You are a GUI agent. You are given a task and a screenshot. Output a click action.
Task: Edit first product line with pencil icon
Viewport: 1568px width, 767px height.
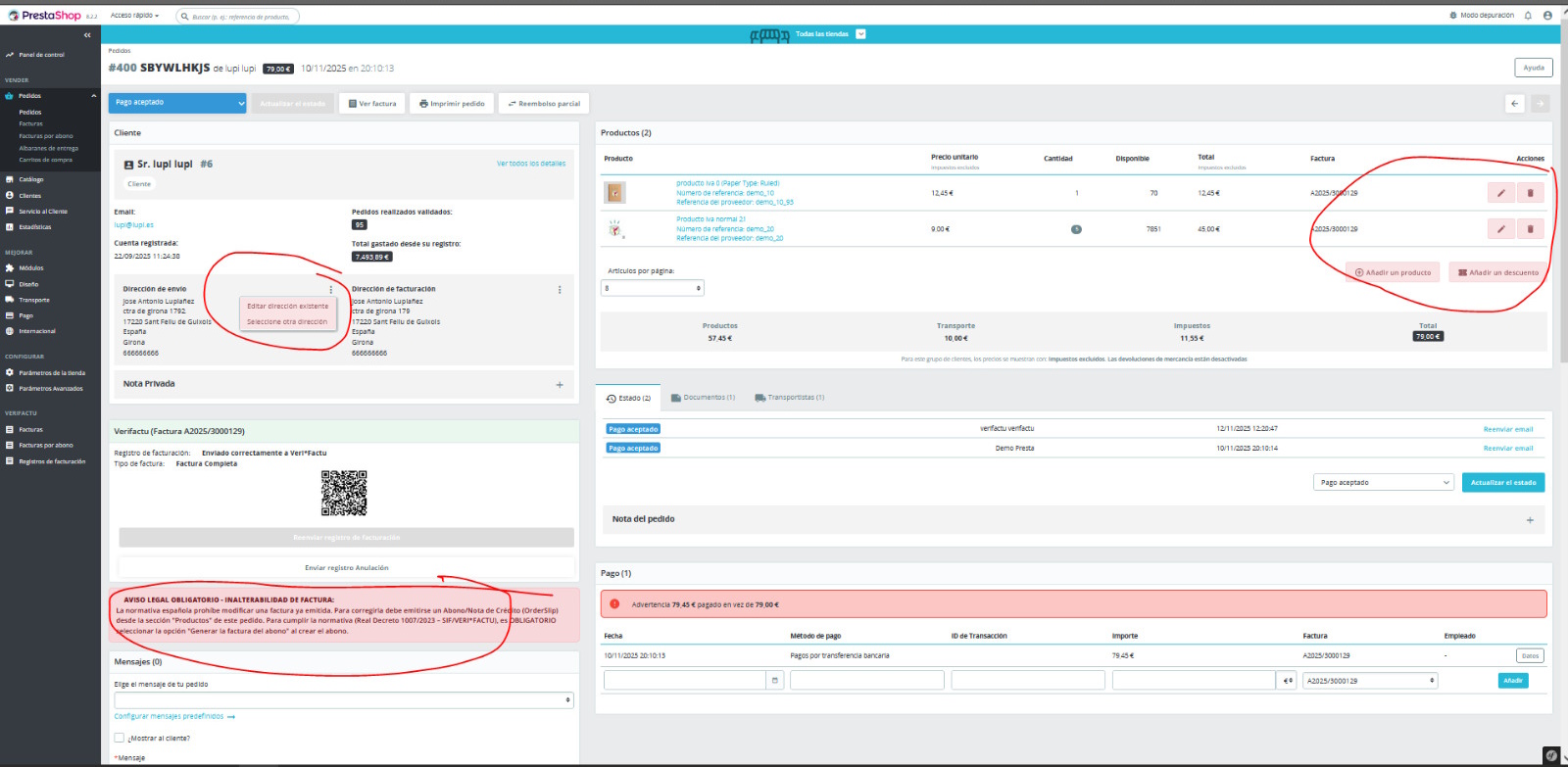tap(1500, 193)
